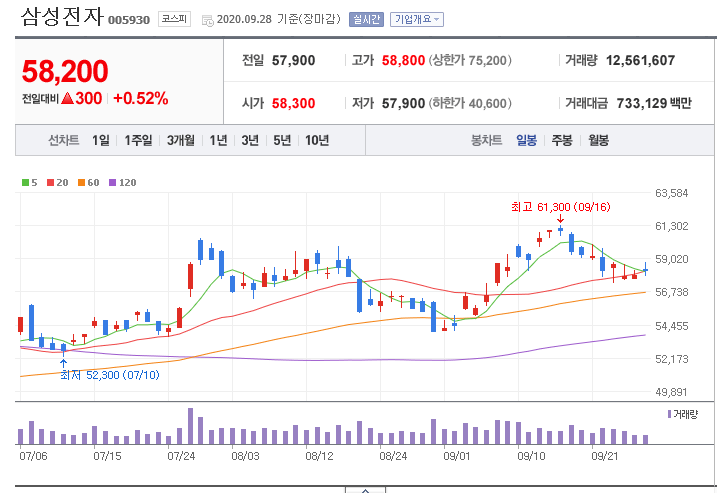This screenshot has width=717, height=493.
Task: Click the +0.52% change rate
Action: (x=141, y=98)
